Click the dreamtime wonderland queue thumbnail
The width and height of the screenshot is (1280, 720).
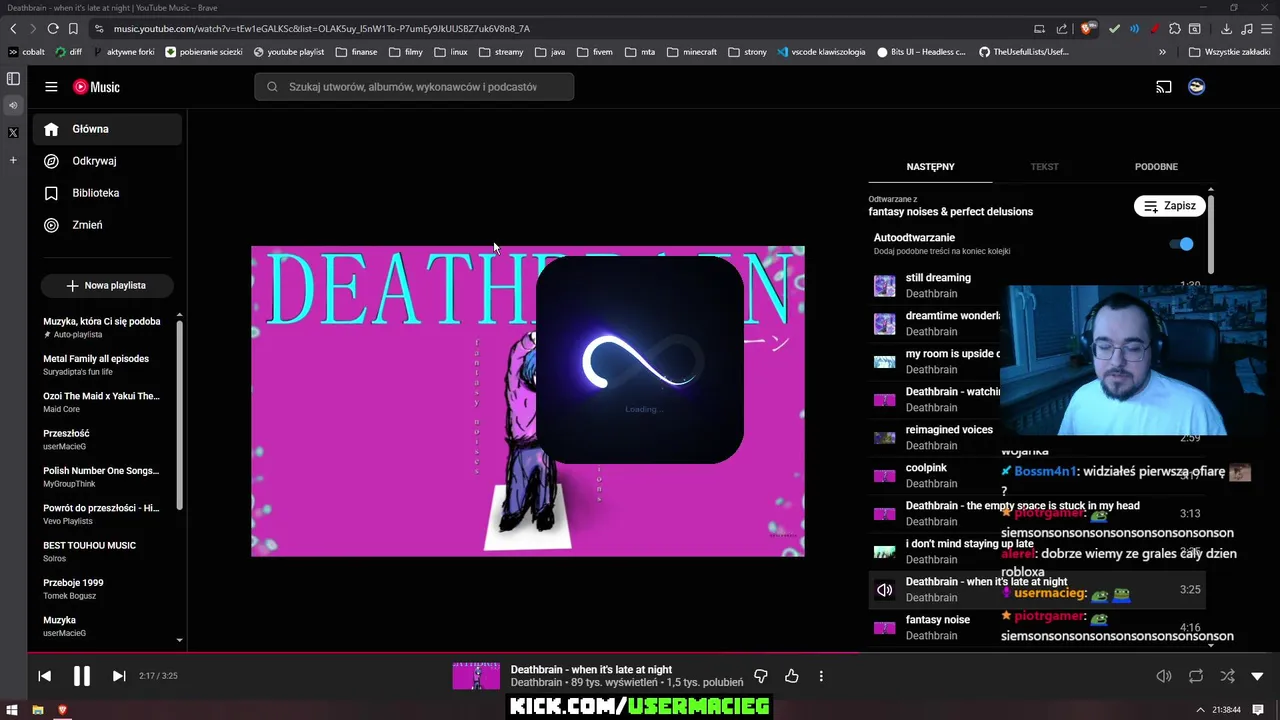coord(885,324)
